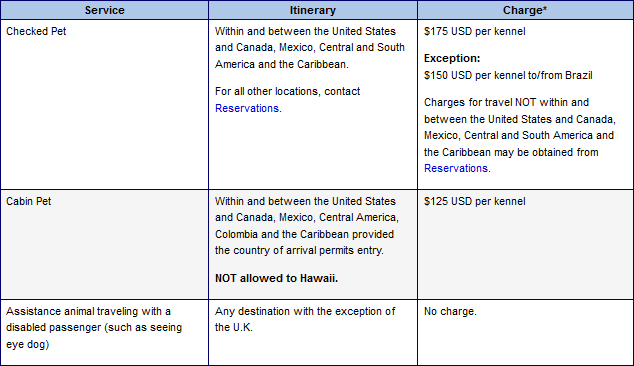The height and width of the screenshot is (366, 634).
Task: Click the $175 USD per kennel text
Action: (475, 32)
